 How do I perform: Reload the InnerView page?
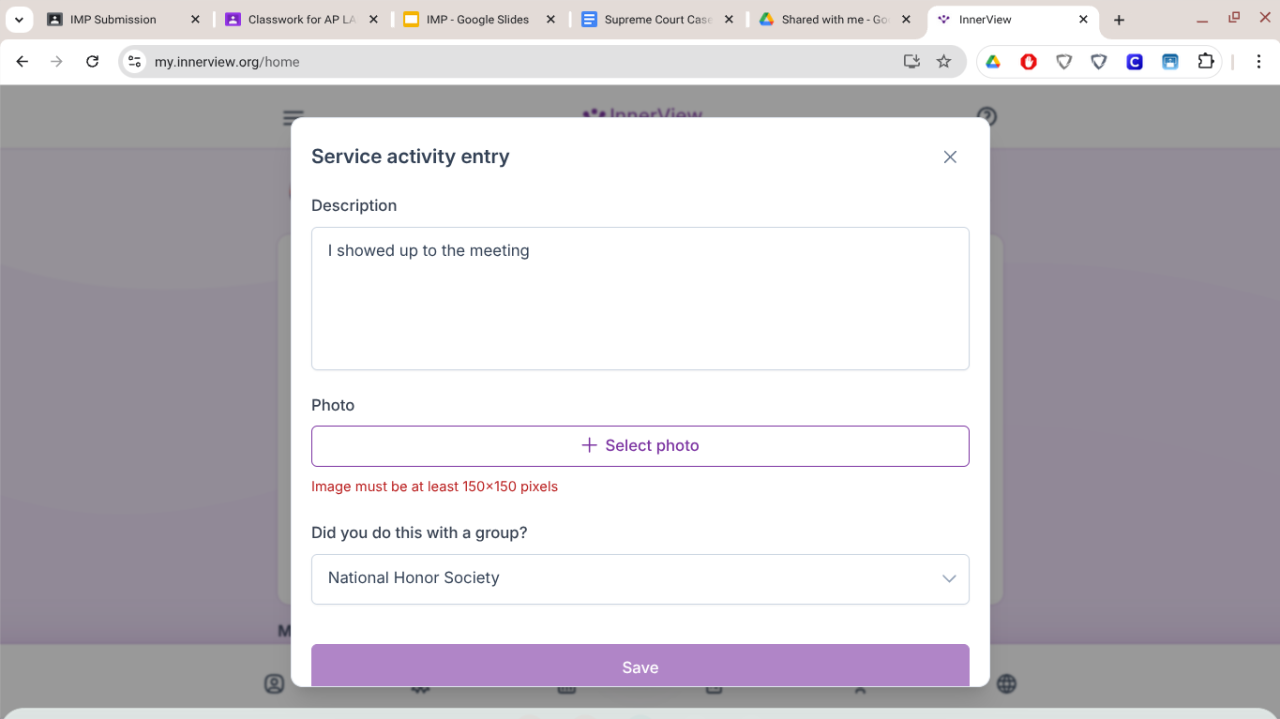(x=92, y=62)
